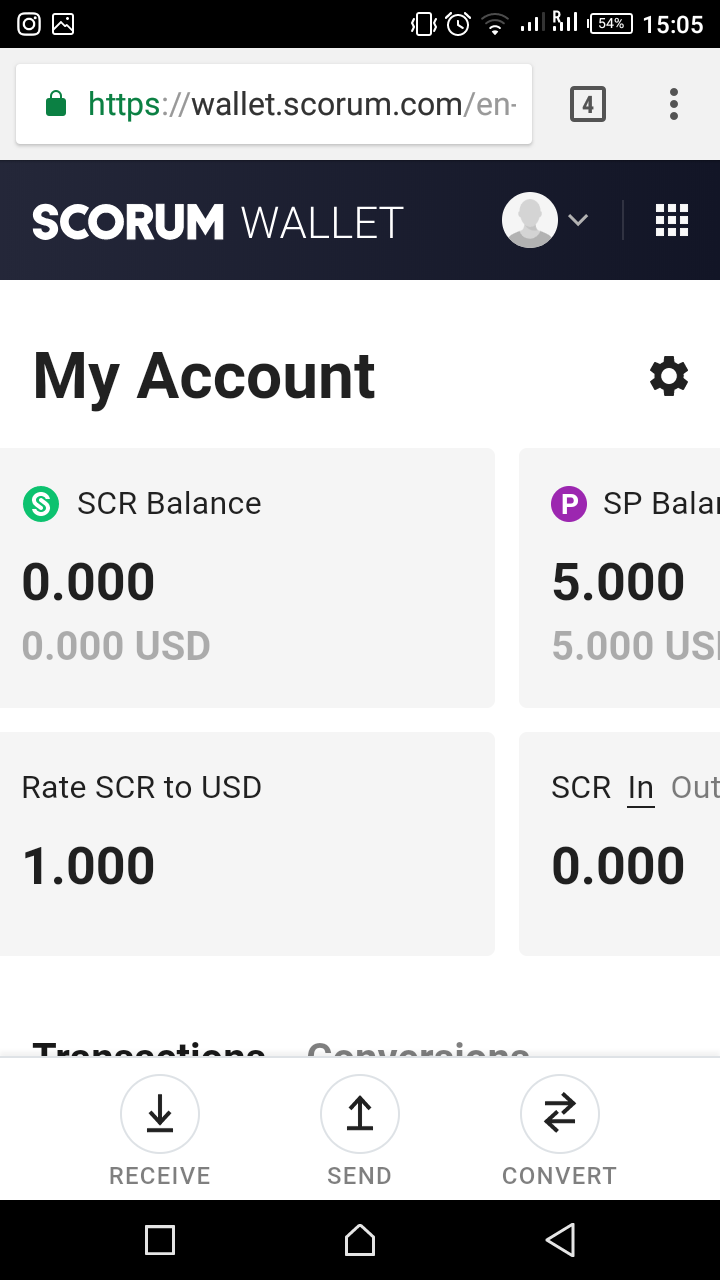Tap the Send upload arrow icon
Screen dimensions: 720x1280
360,1113
